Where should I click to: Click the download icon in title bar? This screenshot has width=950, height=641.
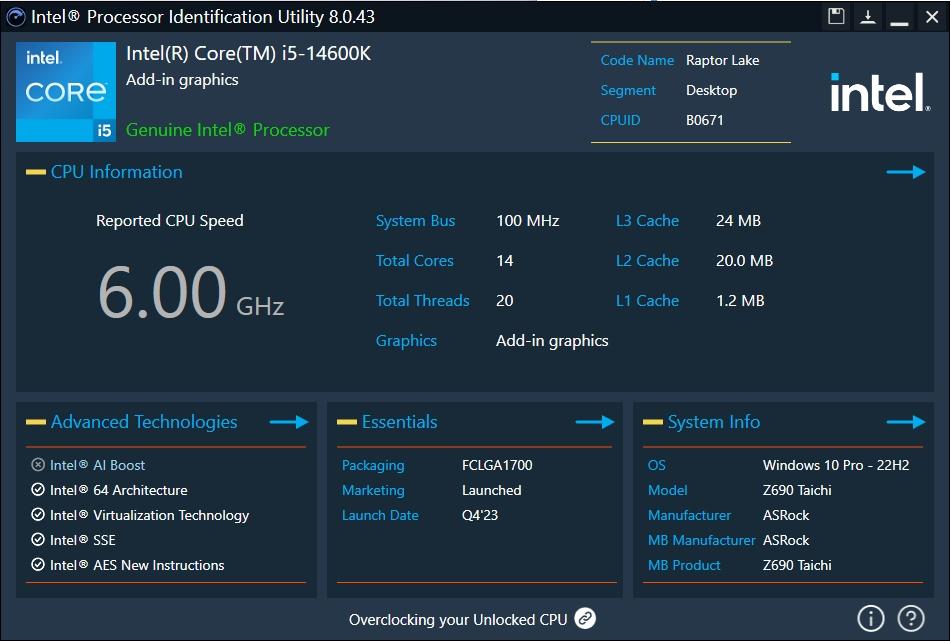pos(868,16)
